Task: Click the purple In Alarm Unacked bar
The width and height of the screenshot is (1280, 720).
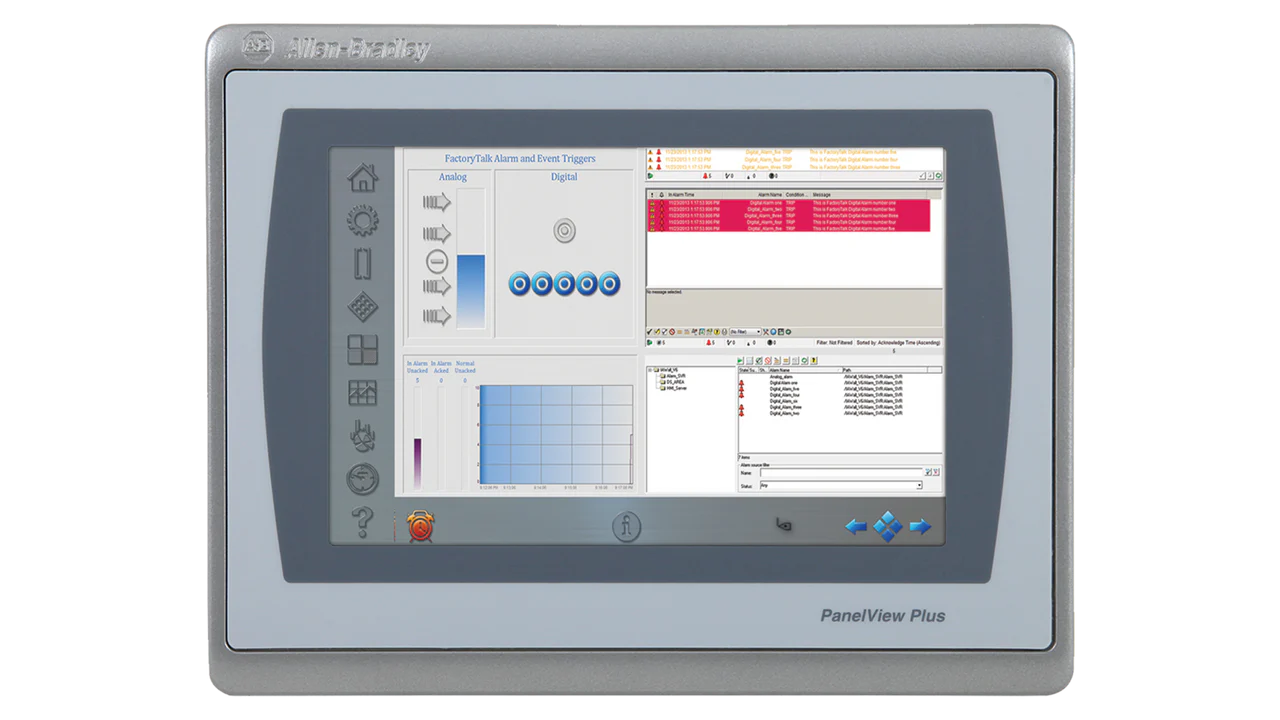Action: 417,463
